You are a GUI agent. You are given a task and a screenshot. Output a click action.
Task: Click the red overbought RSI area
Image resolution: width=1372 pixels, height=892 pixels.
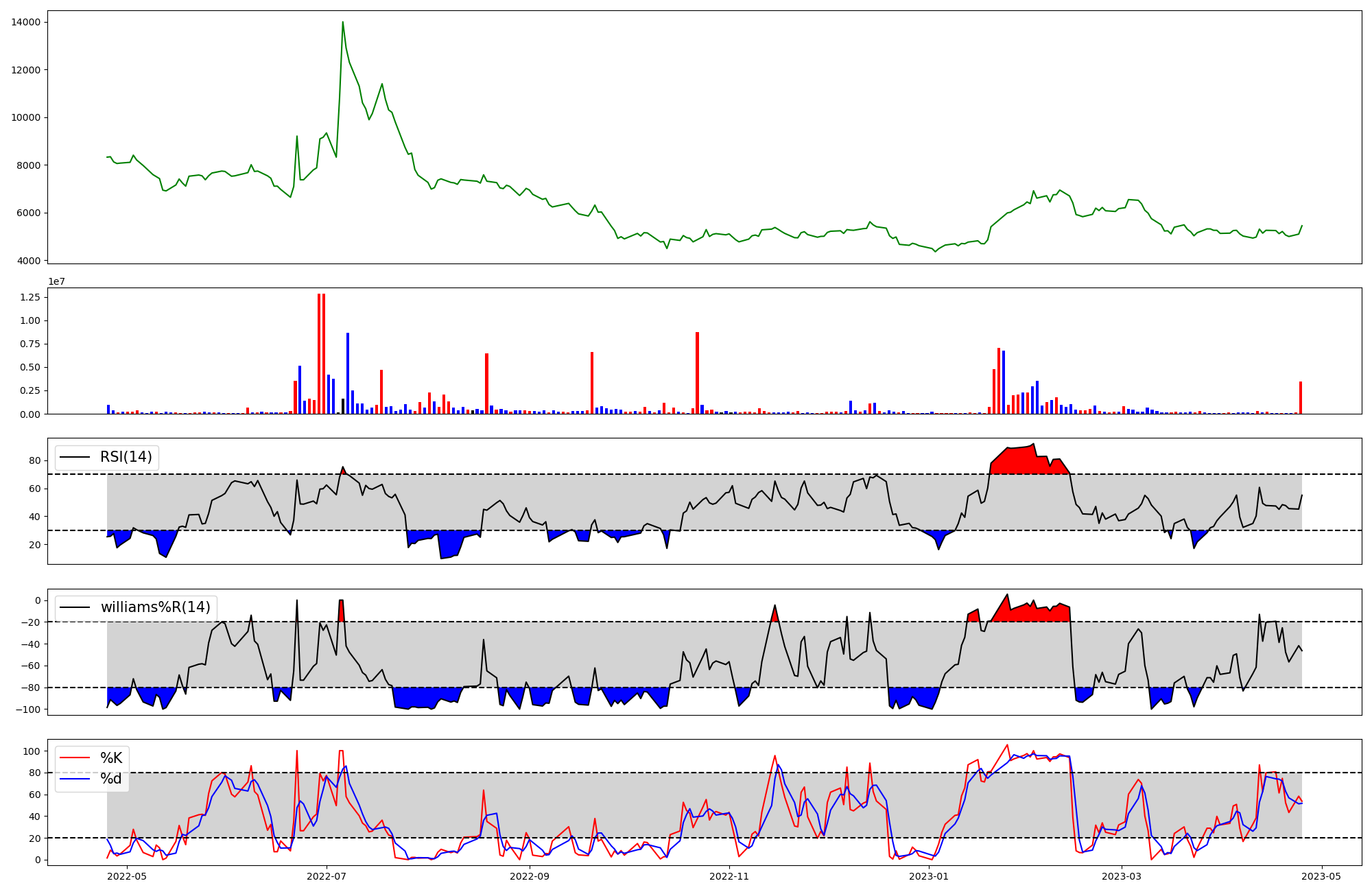coord(1029,460)
